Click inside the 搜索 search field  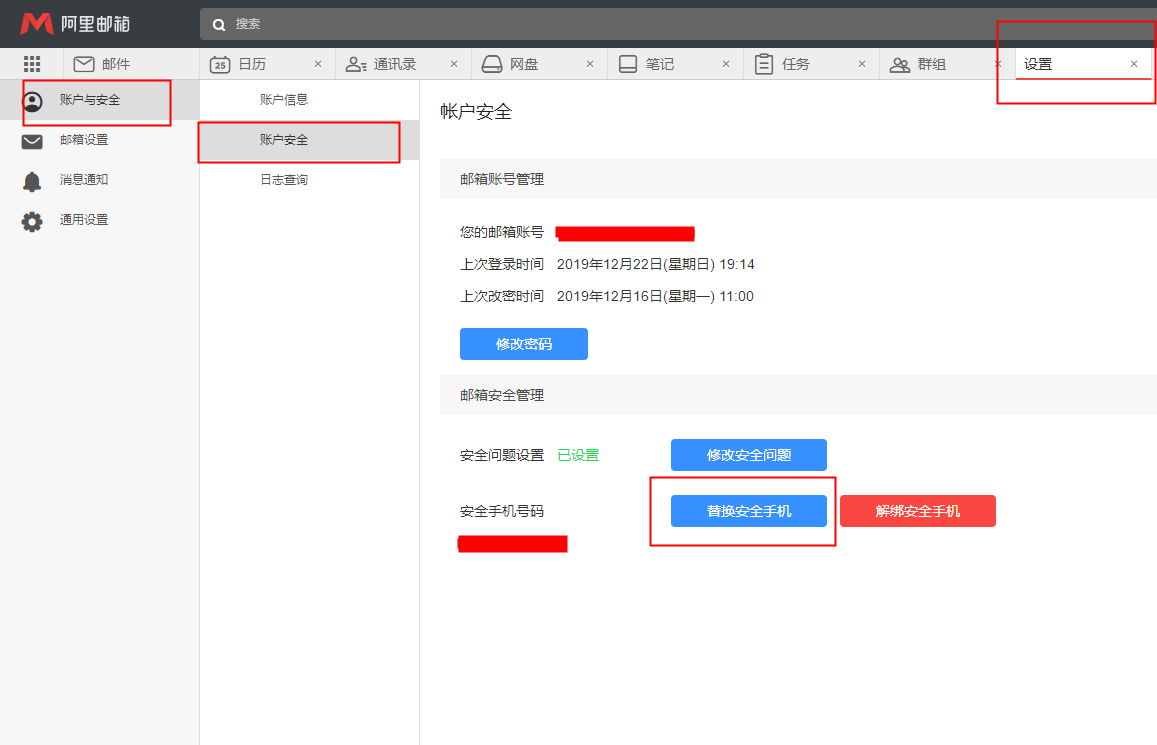coord(400,23)
